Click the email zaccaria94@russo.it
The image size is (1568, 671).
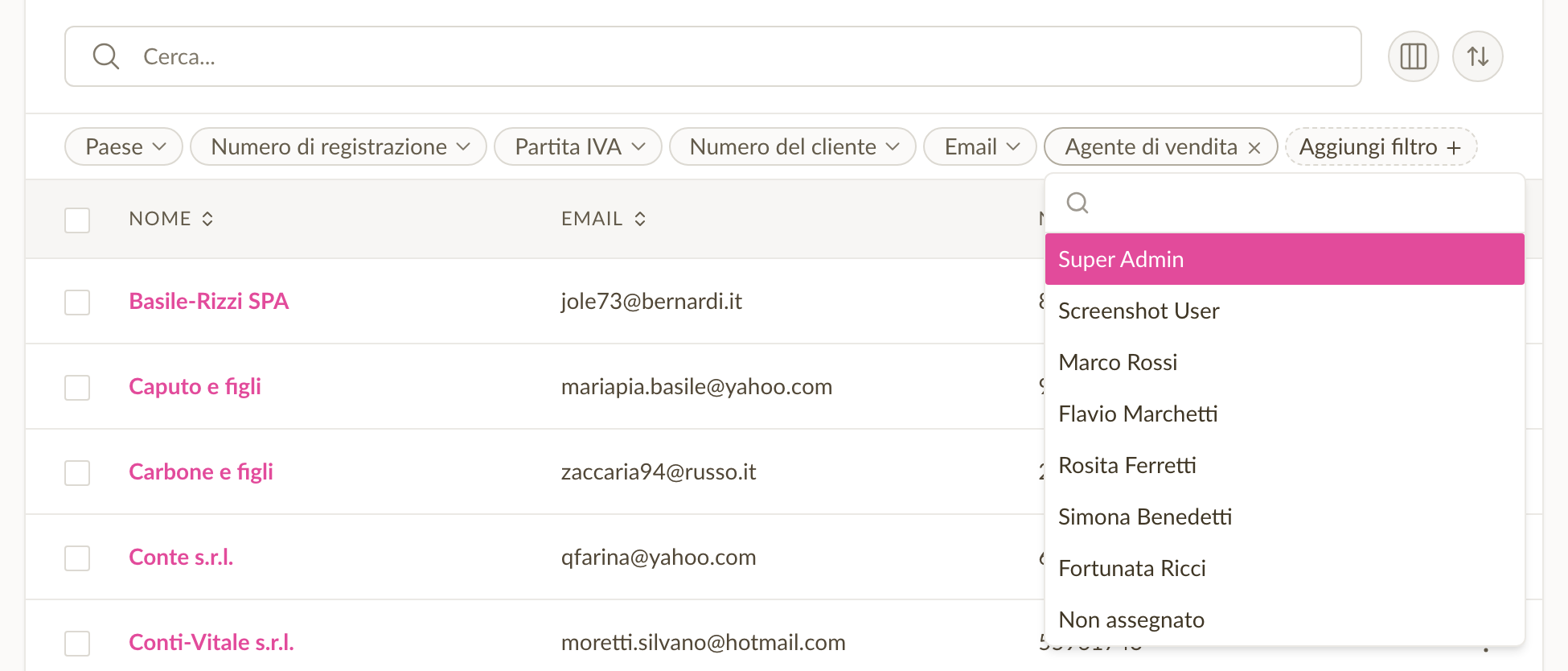click(x=659, y=471)
